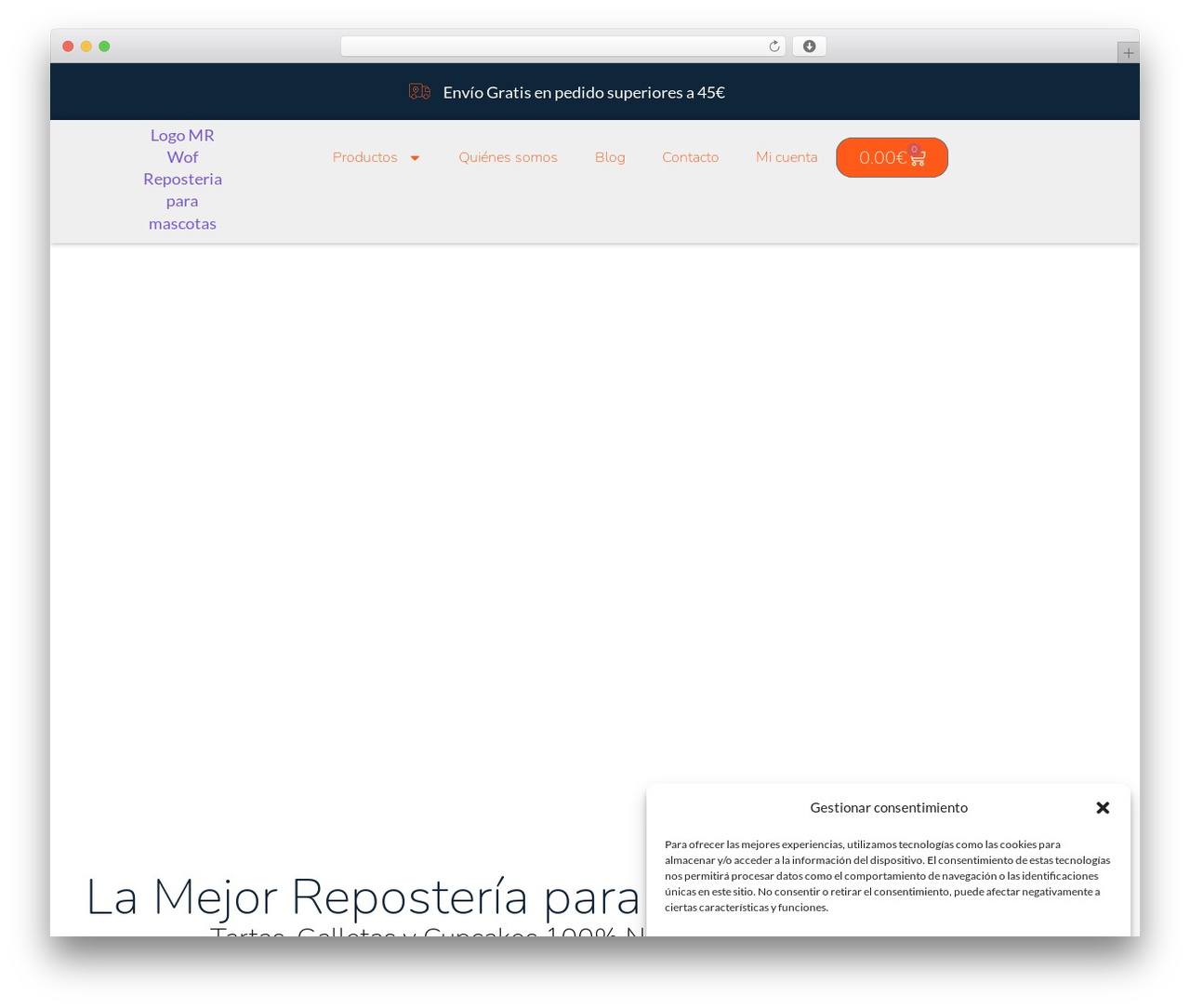Click the 'Gestionar consentimiento' dialog title

[889, 807]
